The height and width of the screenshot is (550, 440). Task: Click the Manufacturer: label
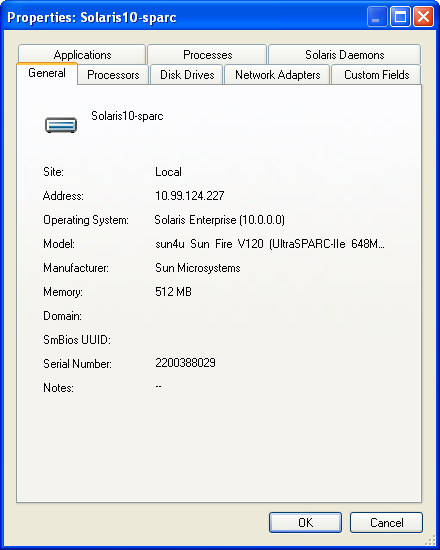coord(76,268)
